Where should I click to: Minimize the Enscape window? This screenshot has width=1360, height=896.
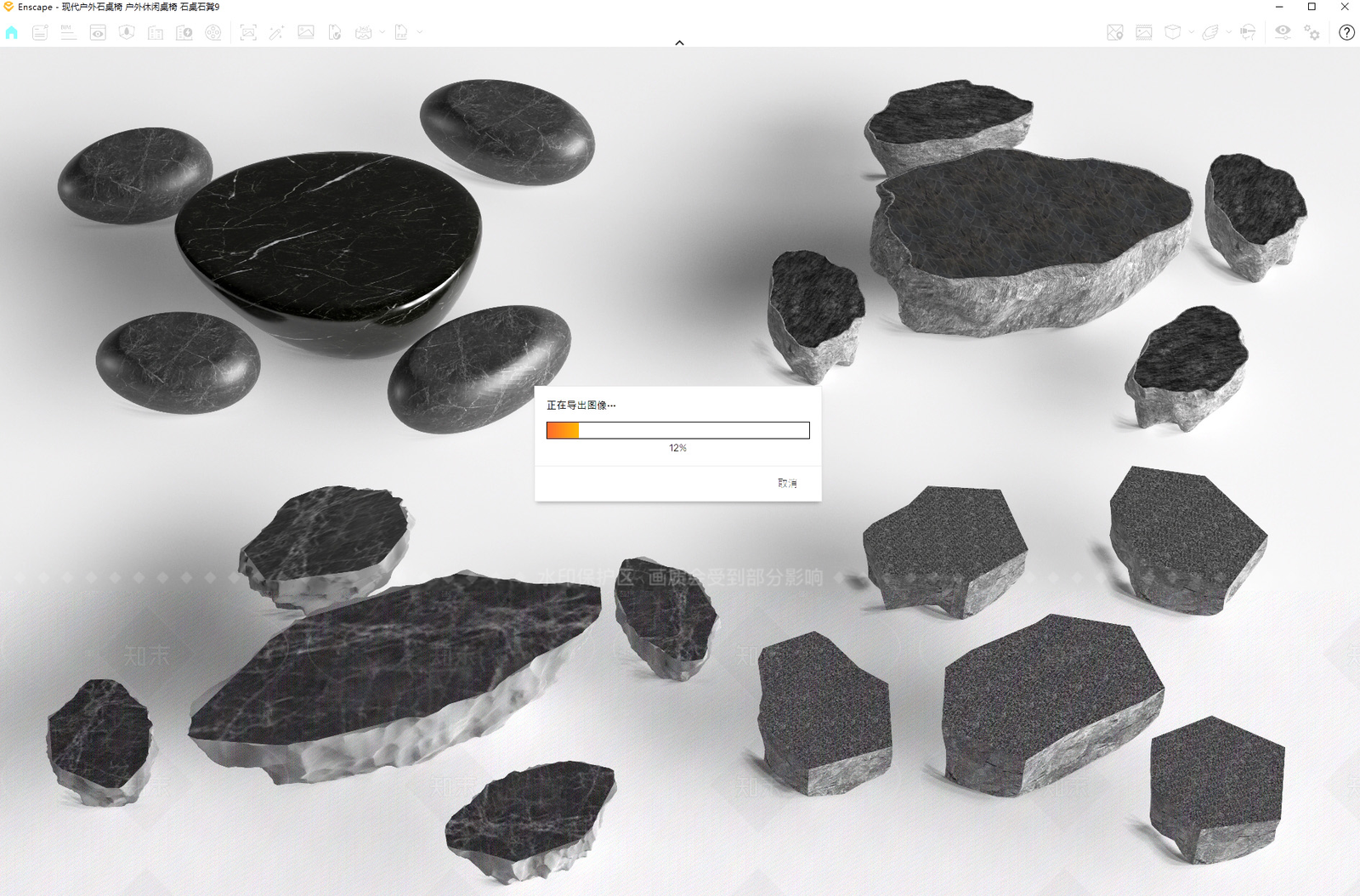[1279, 7]
